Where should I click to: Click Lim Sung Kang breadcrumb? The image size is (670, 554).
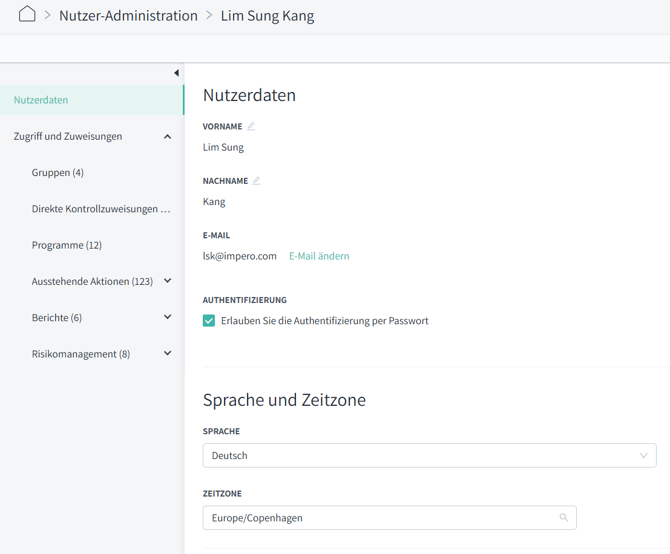[x=267, y=16]
